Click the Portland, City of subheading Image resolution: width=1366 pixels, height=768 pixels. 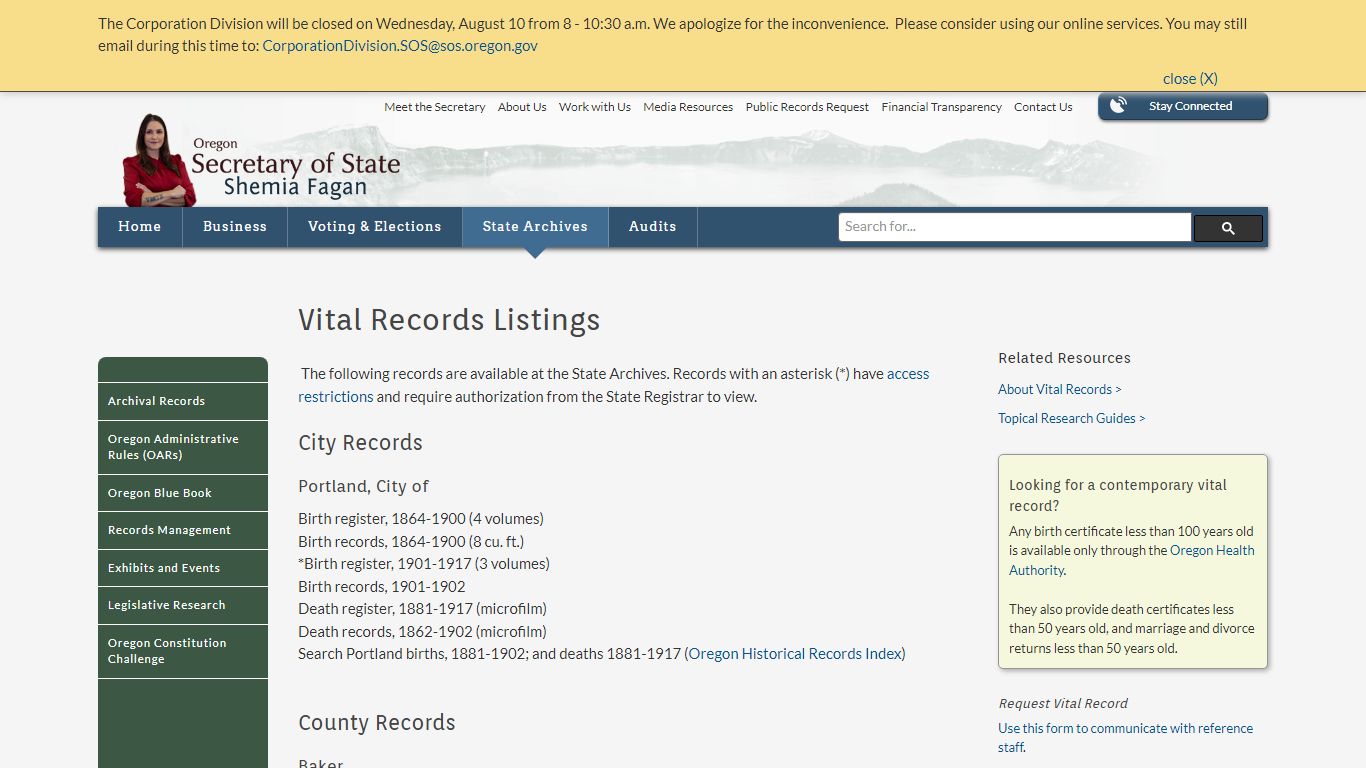(x=363, y=487)
